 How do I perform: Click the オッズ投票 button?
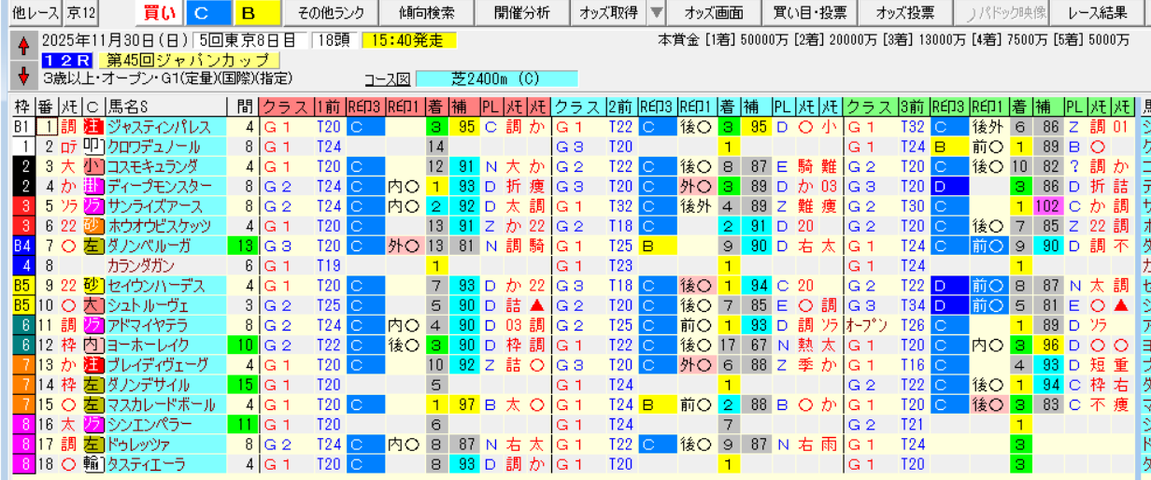[x=905, y=12]
